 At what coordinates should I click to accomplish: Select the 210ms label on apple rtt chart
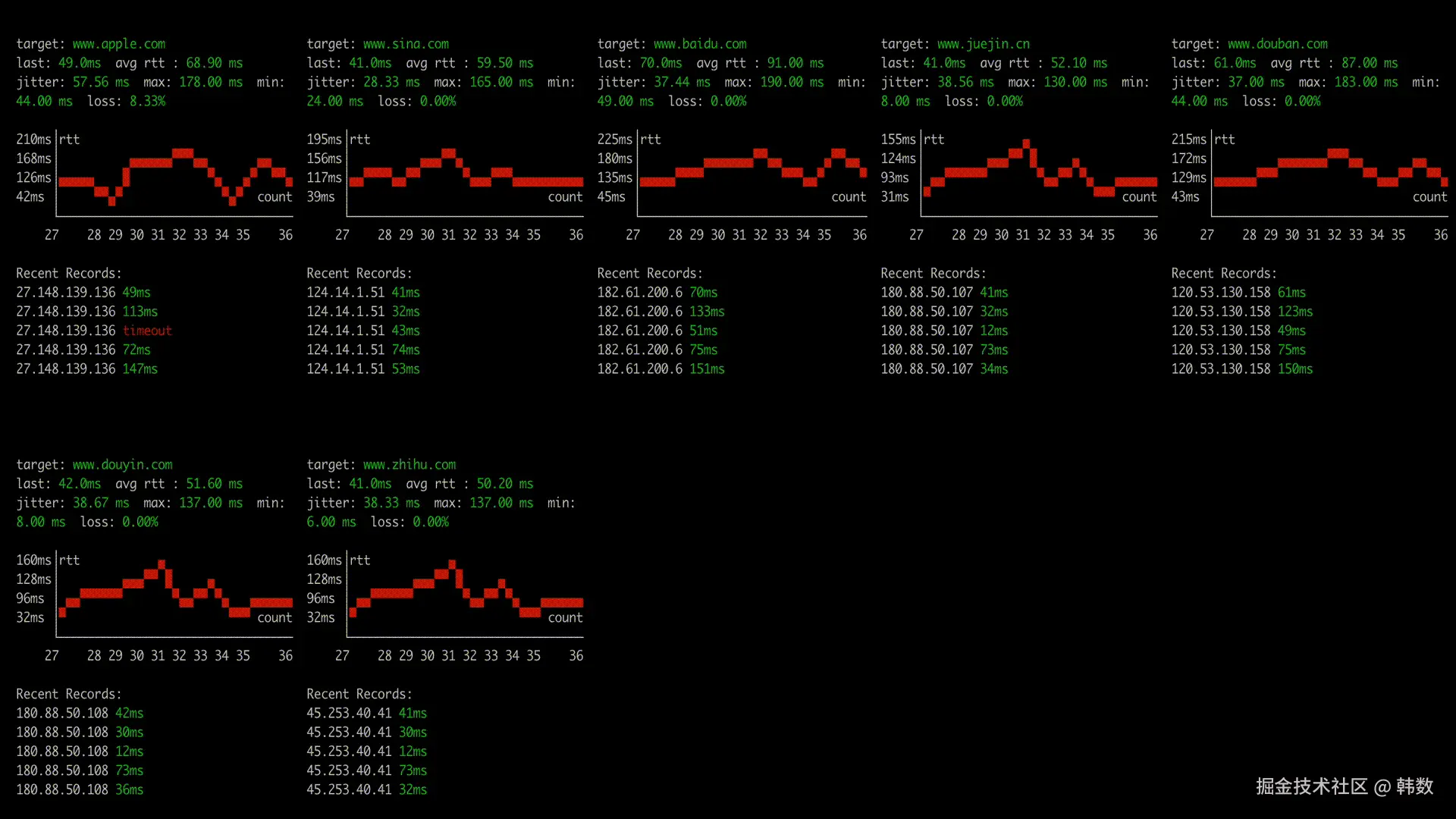(33, 140)
